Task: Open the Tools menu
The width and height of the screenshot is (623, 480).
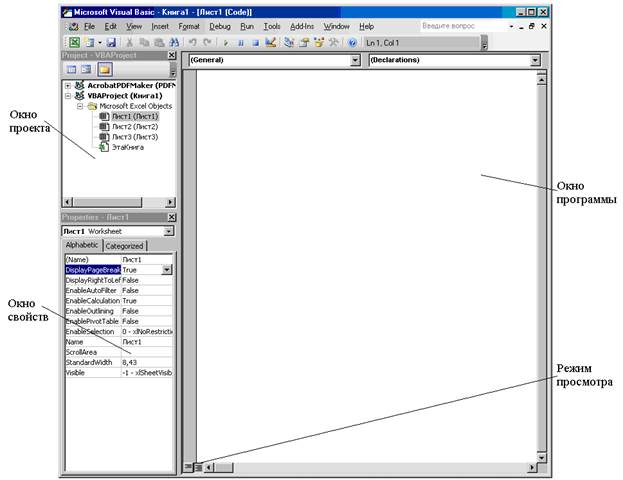Action: click(x=272, y=27)
